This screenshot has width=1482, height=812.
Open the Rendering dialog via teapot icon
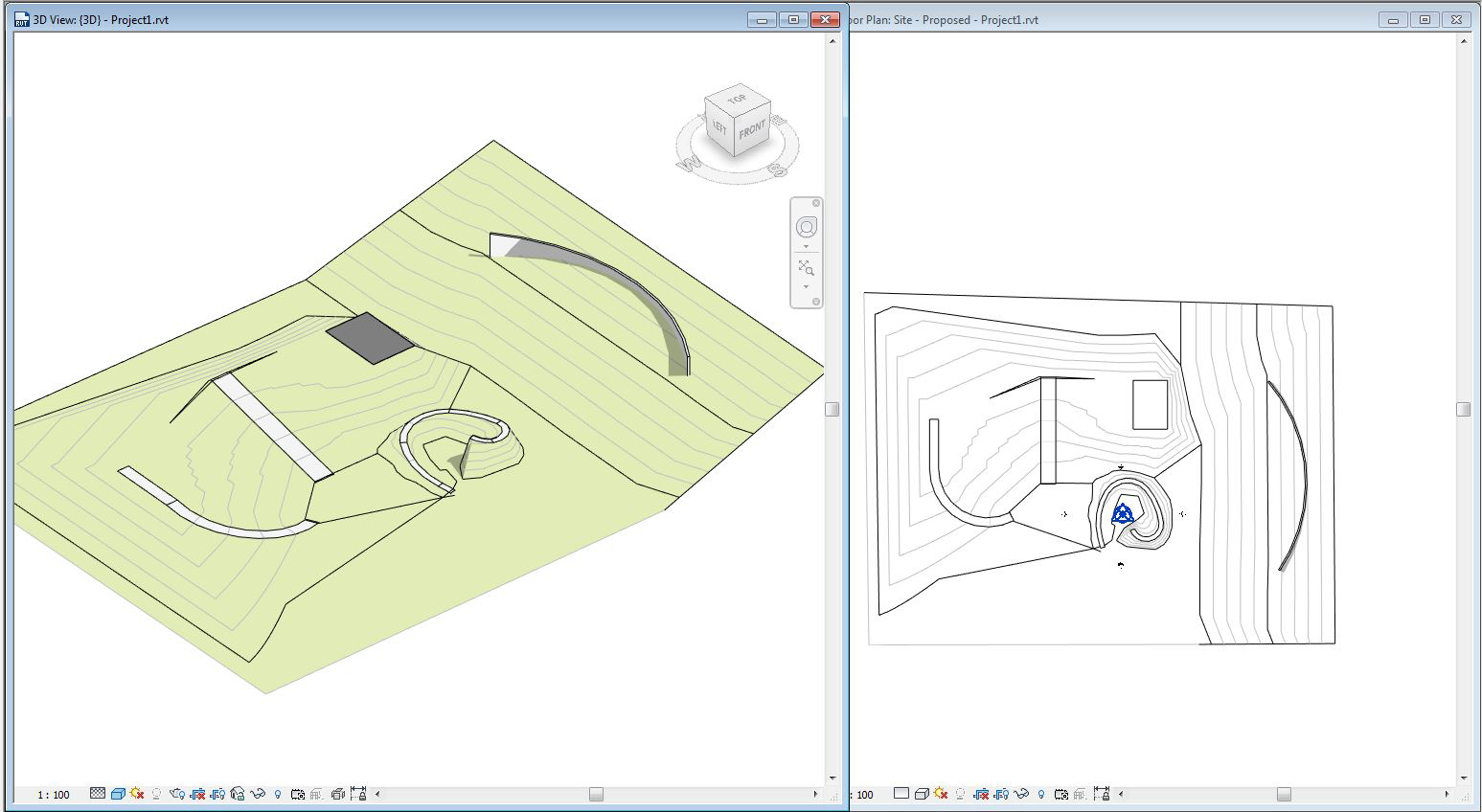178,794
